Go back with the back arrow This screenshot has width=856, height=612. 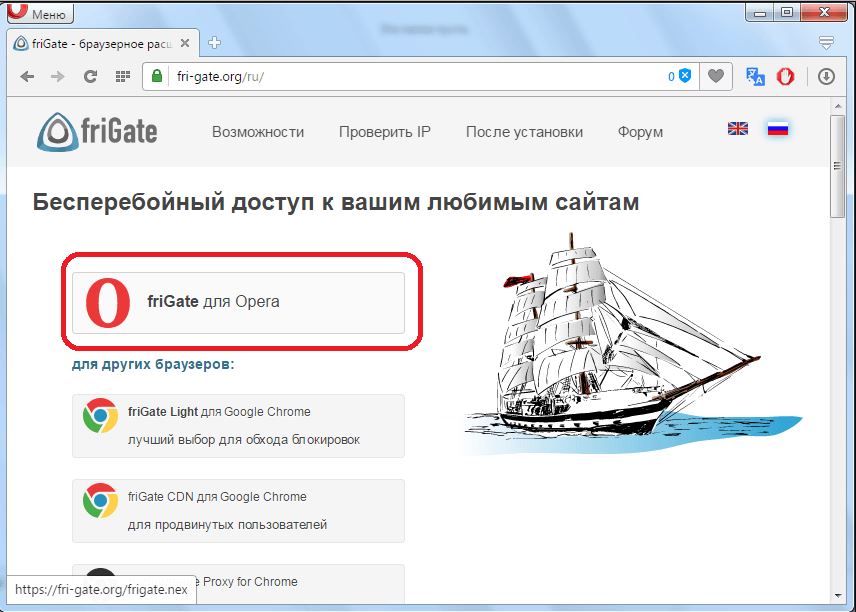[27, 76]
